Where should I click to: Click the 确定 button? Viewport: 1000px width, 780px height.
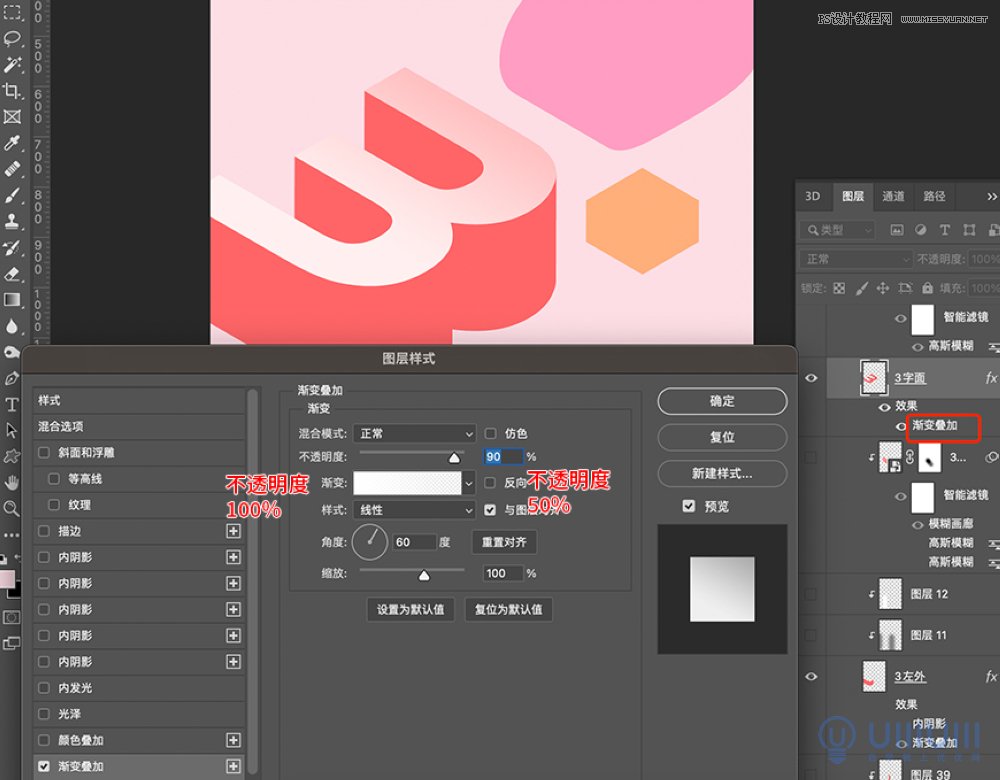click(x=721, y=401)
